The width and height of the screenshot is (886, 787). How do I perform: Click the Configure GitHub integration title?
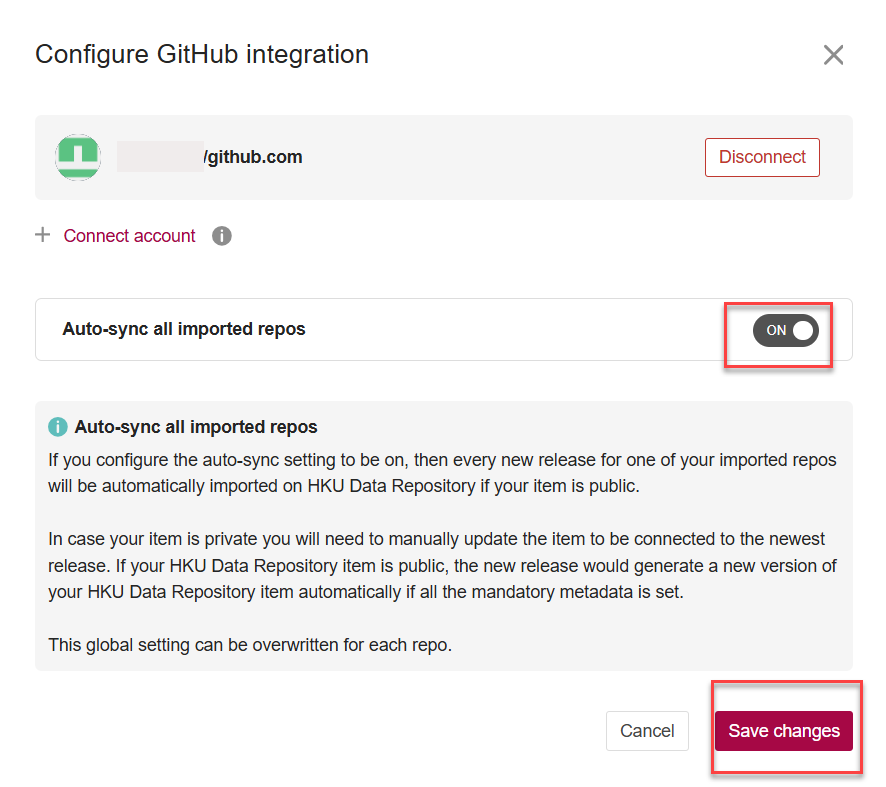pyautogui.click(x=202, y=54)
